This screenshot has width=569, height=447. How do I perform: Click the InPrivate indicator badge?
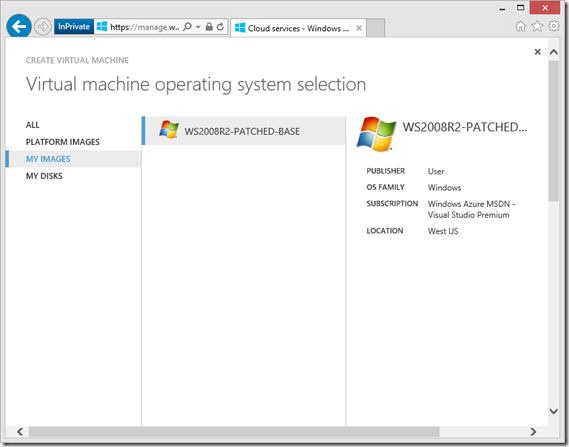click(x=74, y=27)
